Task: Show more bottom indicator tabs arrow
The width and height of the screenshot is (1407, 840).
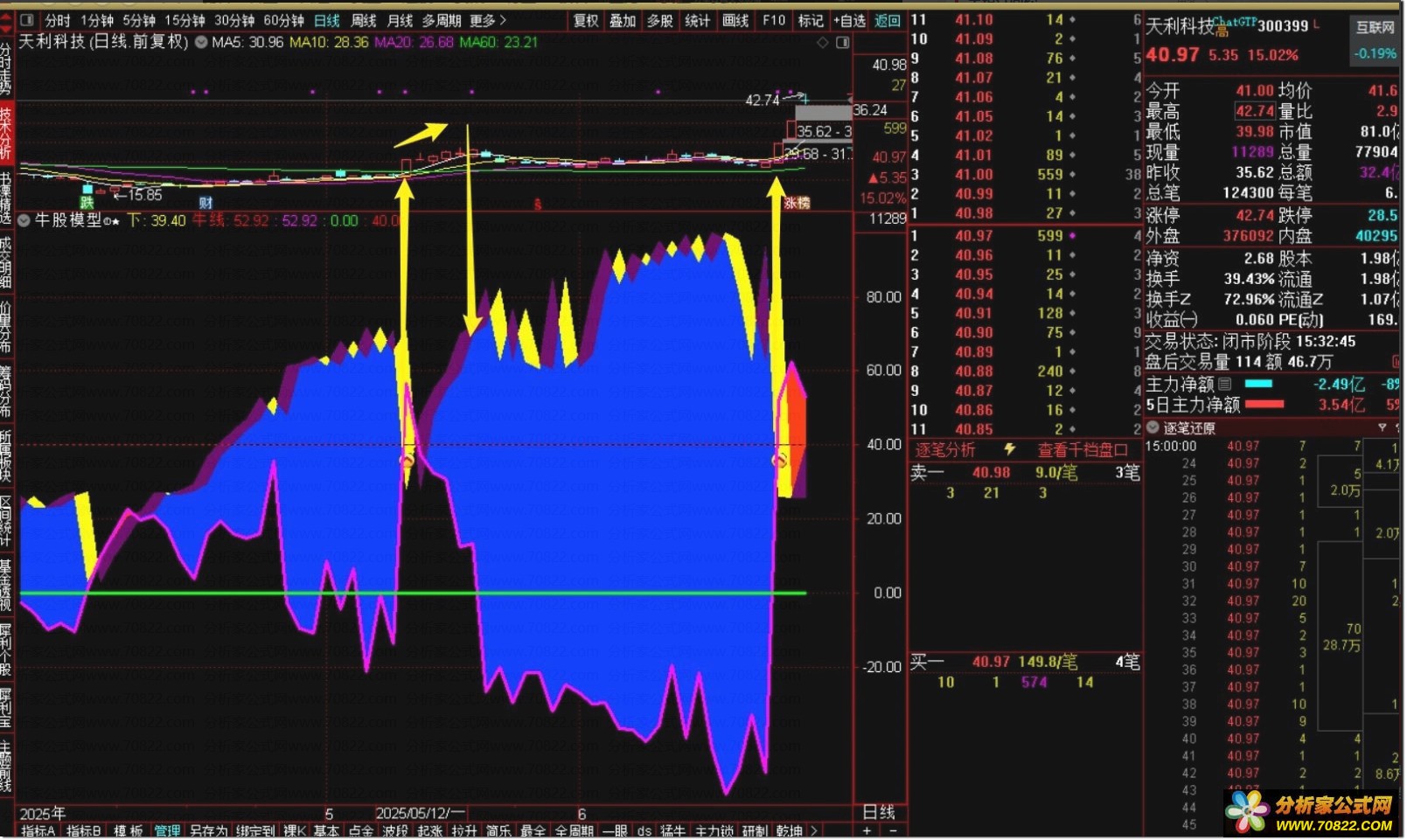Action: pos(814,830)
